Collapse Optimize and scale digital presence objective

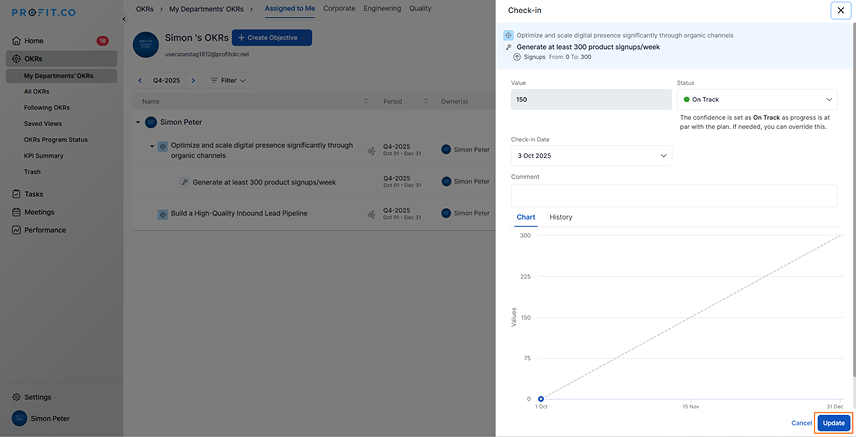[152, 146]
